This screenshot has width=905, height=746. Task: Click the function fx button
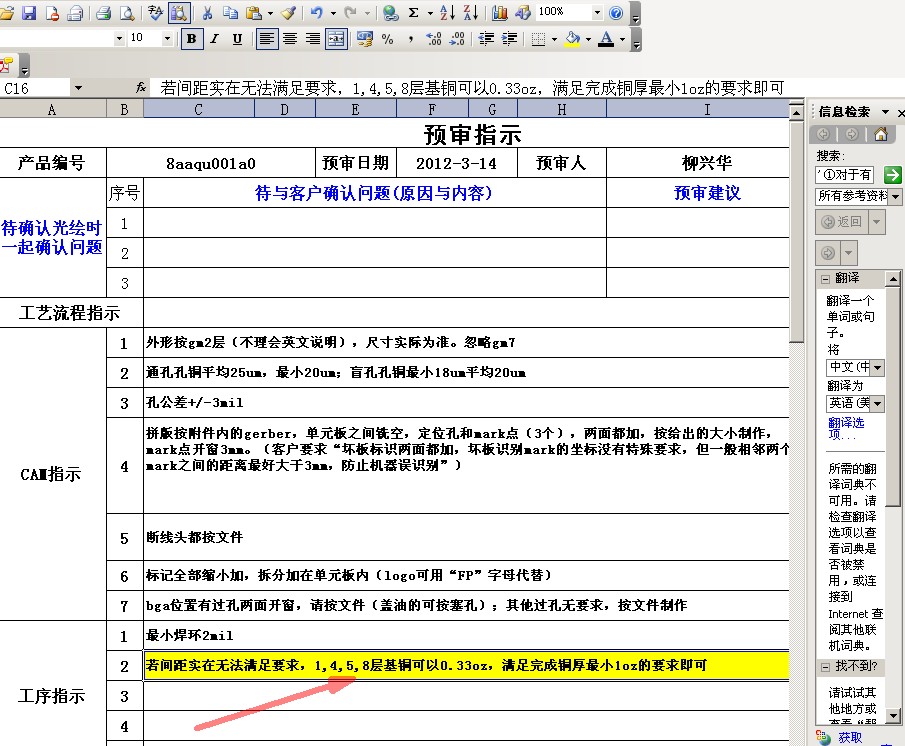(141, 88)
